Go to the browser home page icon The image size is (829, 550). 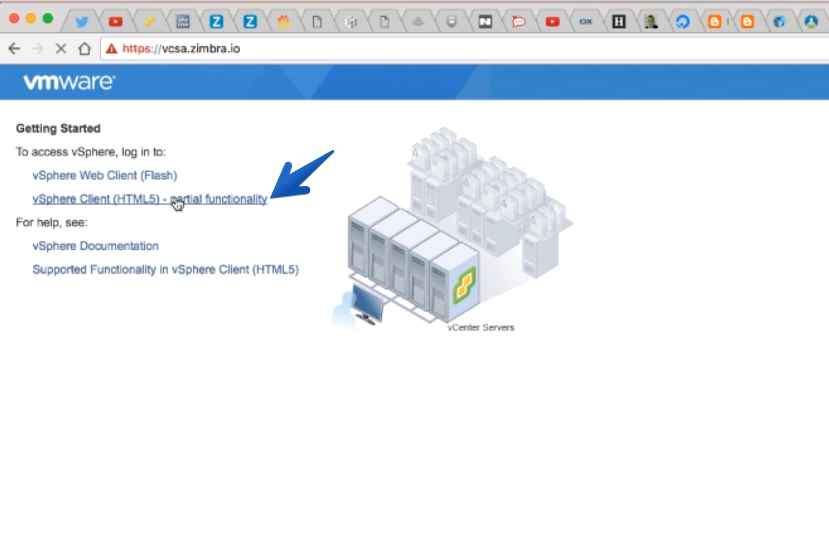85,49
